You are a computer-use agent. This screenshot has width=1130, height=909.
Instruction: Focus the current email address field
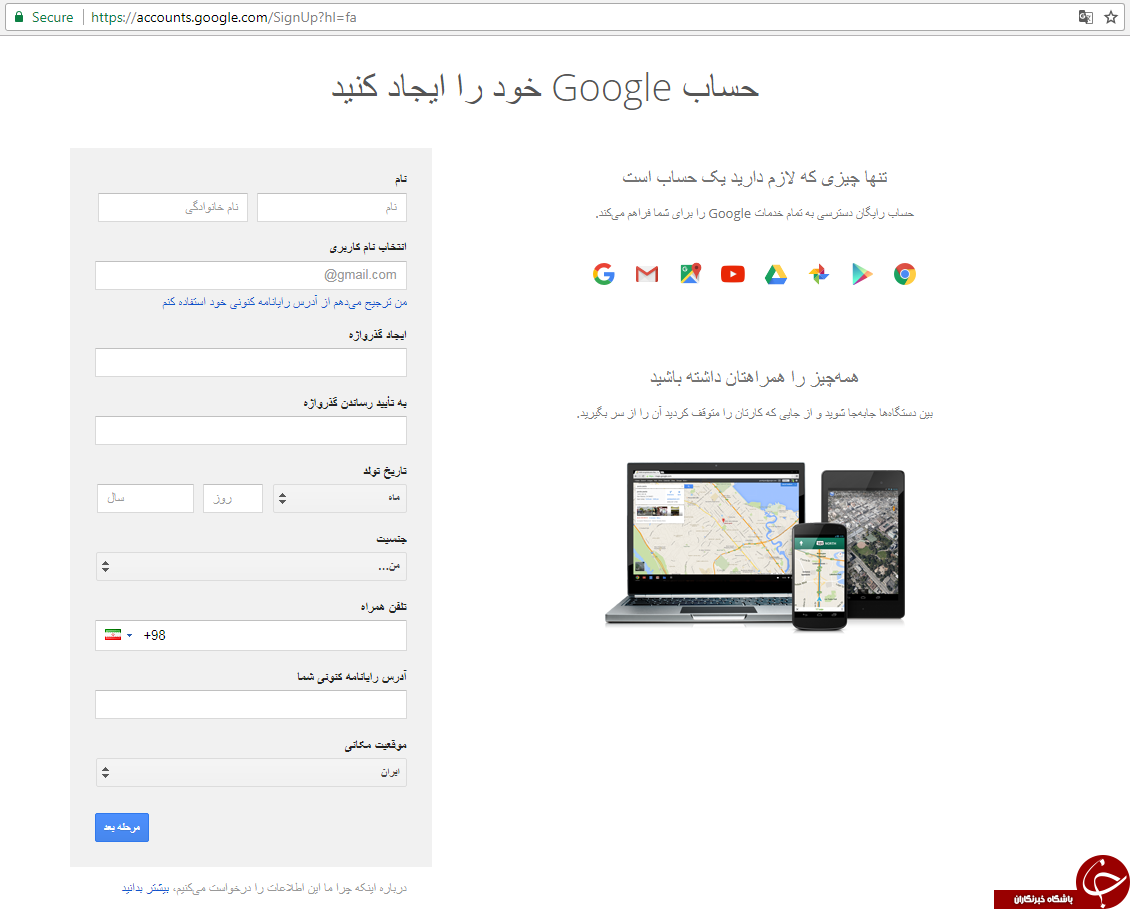pos(251,704)
